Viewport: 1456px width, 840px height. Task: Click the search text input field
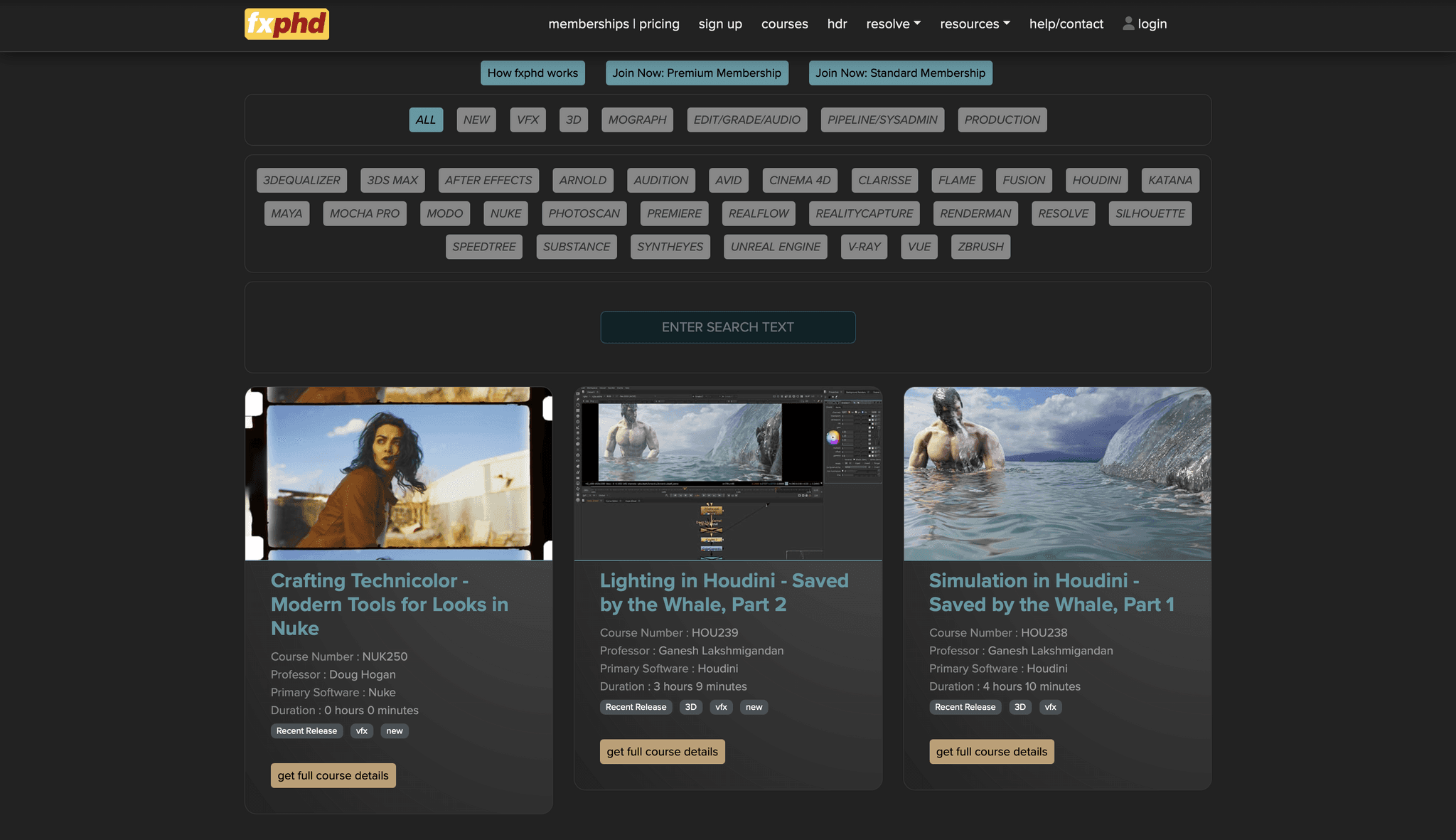tap(727, 327)
